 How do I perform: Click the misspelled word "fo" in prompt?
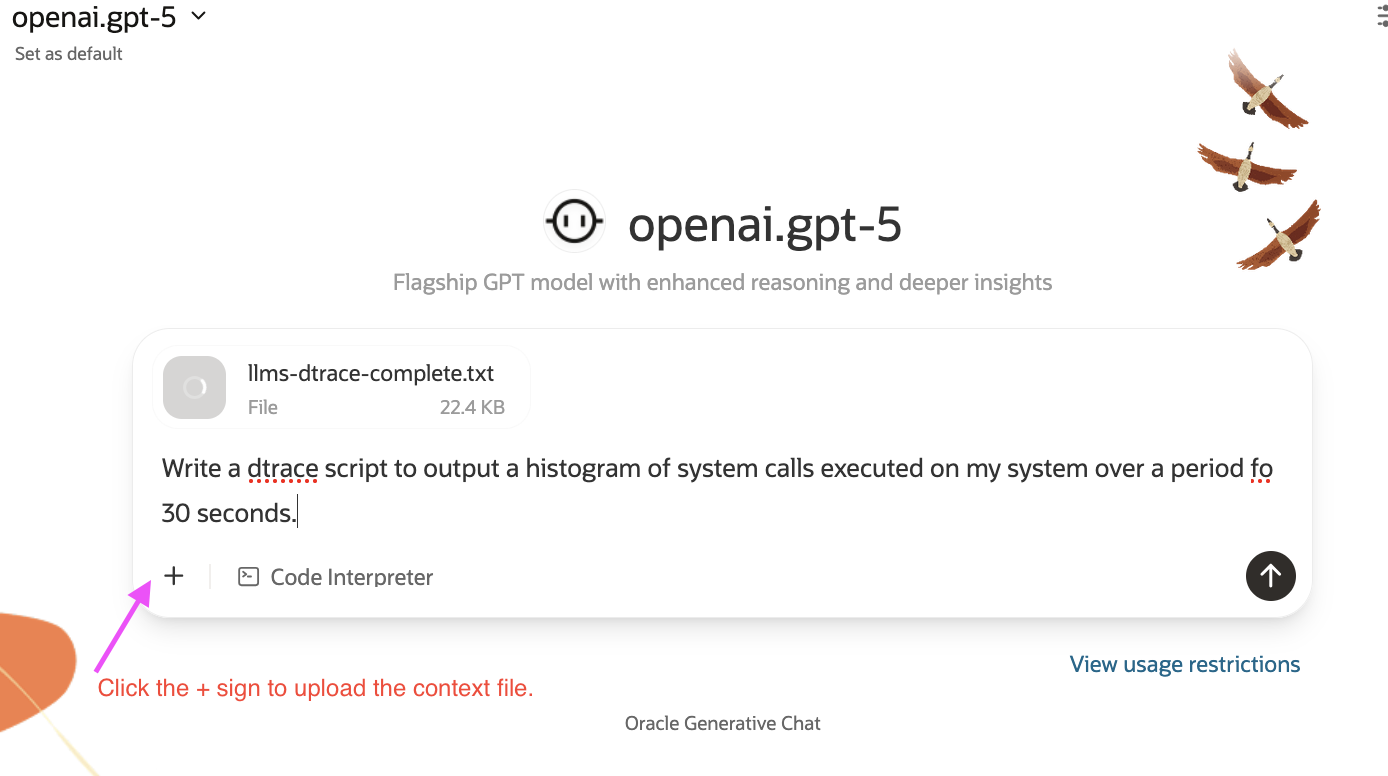[x=1260, y=468]
